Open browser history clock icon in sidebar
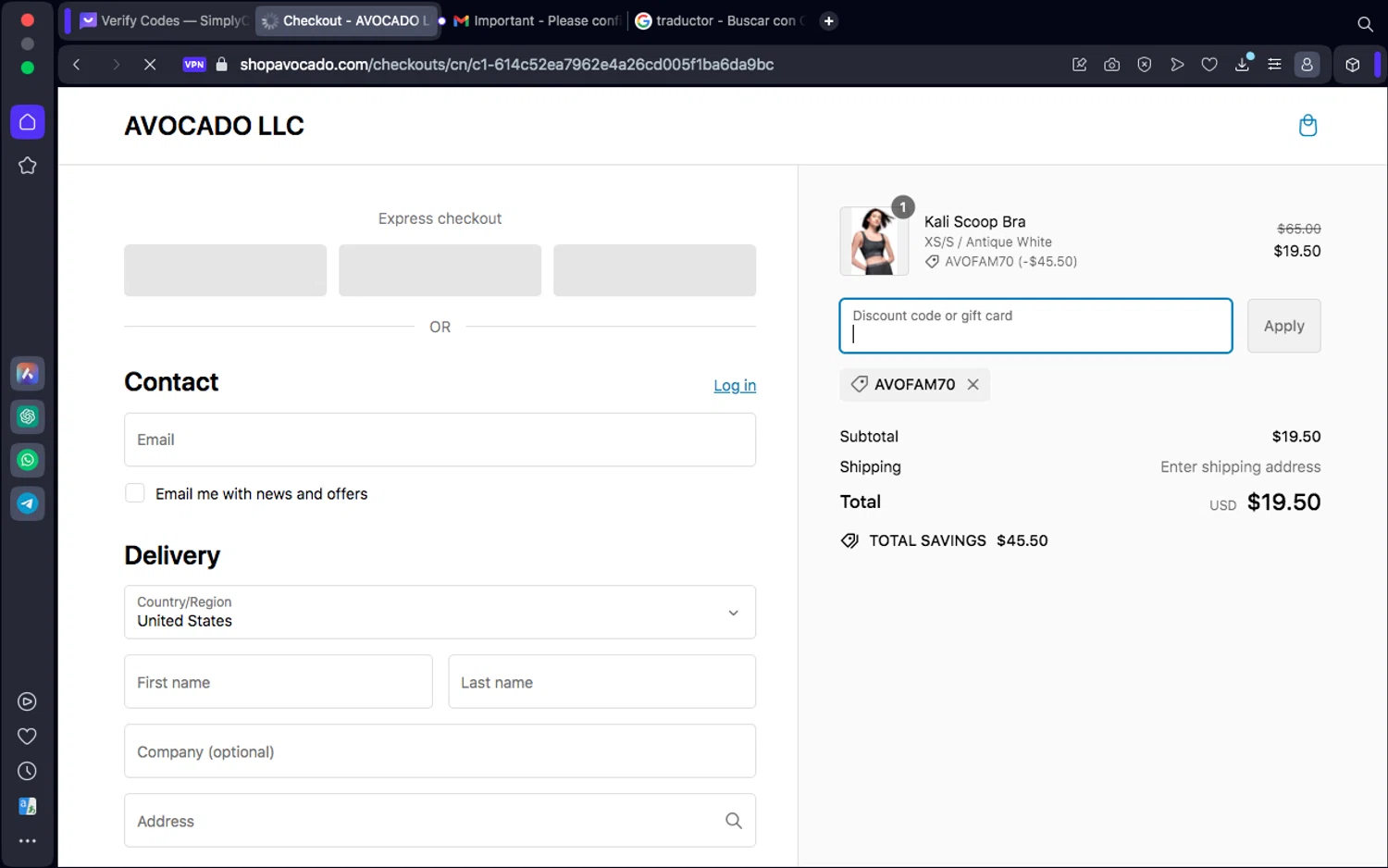This screenshot has width=1388, height=868. click(x=27, y=771)
